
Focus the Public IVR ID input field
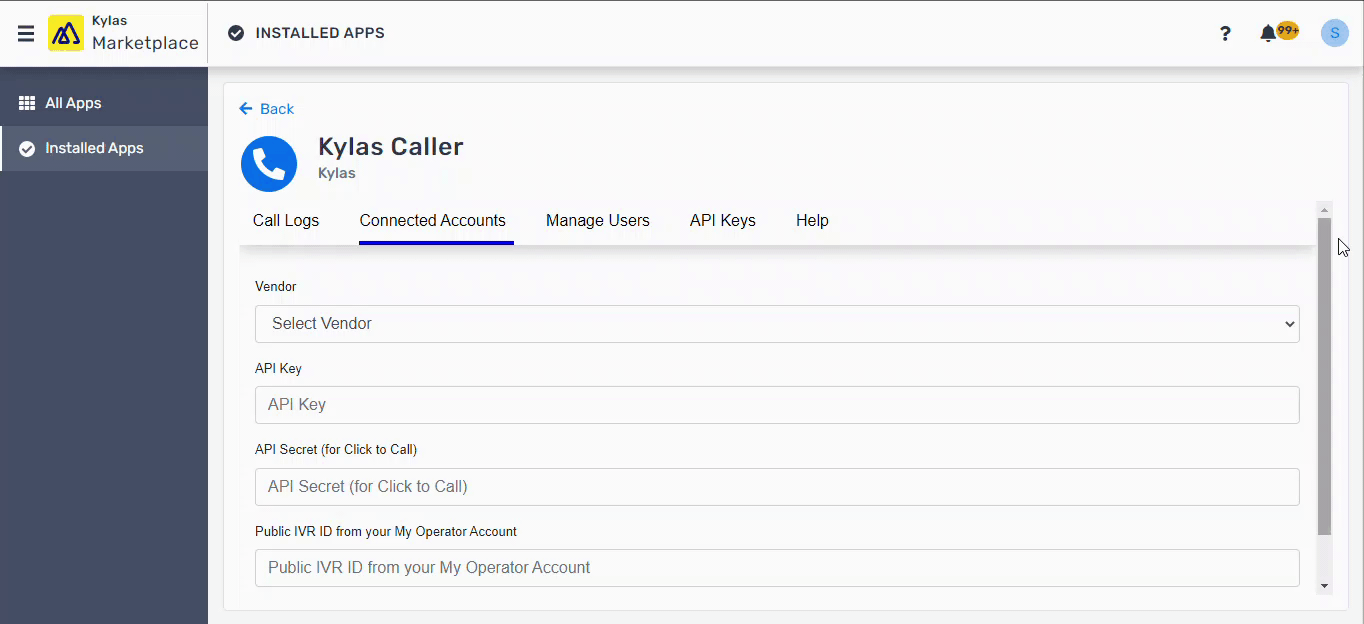pos(777,568)
